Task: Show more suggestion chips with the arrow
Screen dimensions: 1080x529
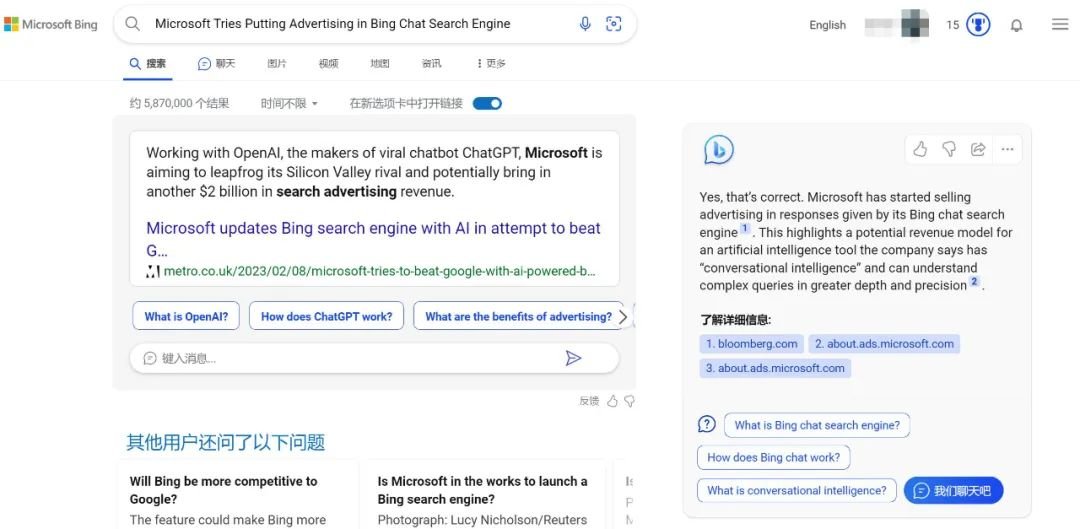Action: pos(623,317)
